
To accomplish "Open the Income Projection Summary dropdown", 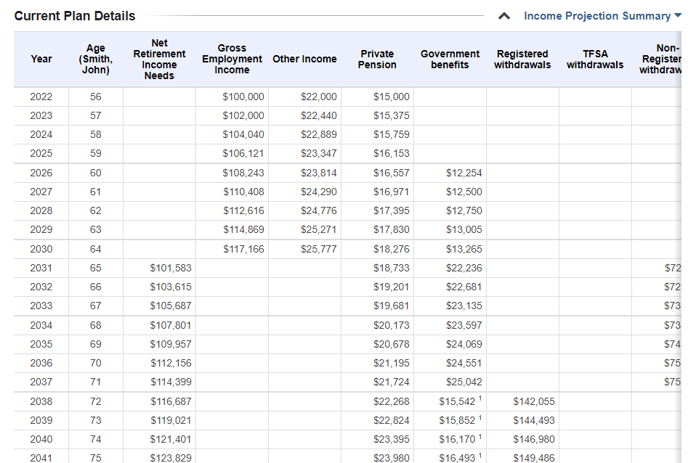I will pos(597,16).
